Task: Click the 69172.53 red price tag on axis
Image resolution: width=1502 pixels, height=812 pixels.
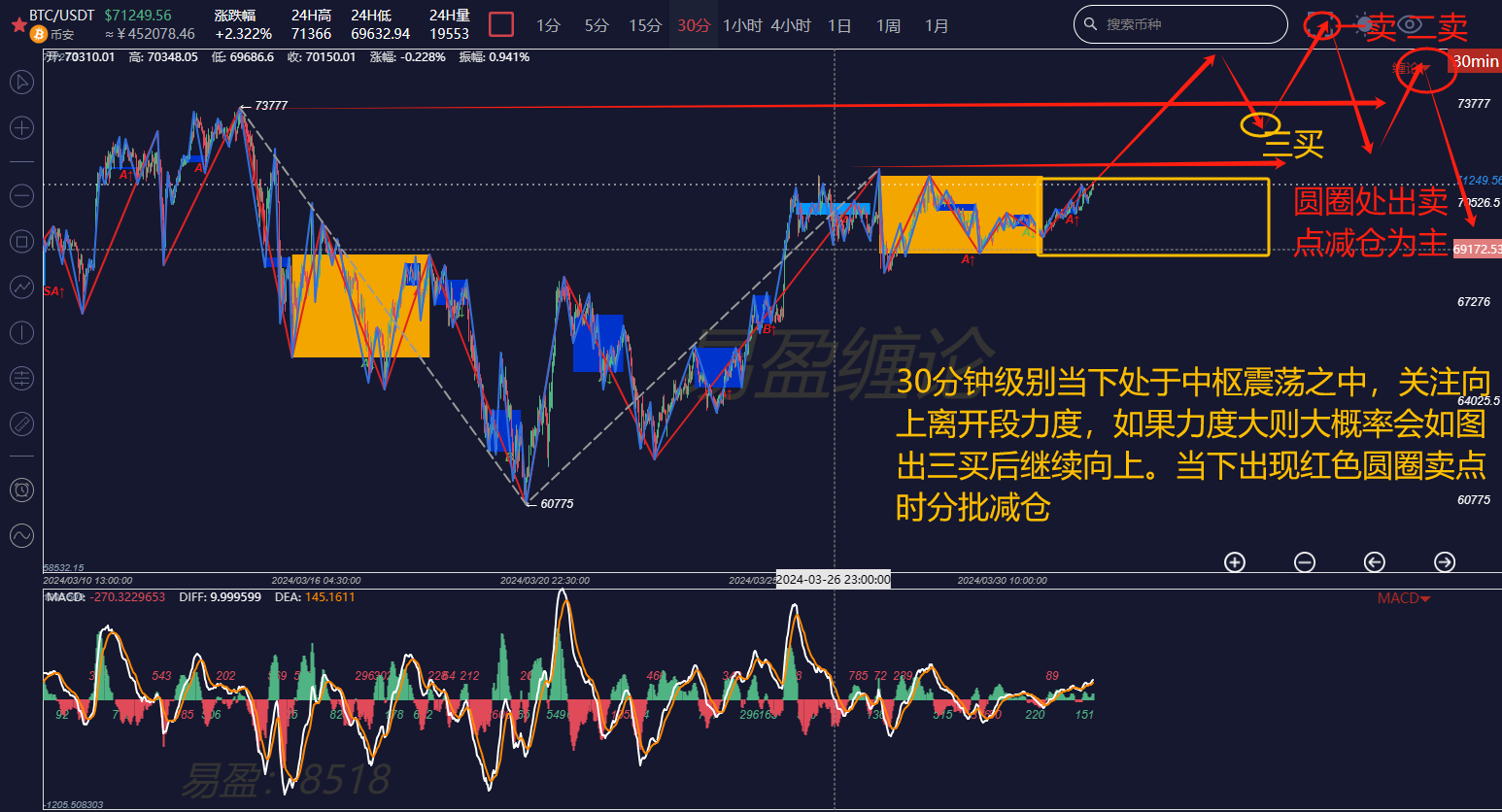Action: pyautogui.click(x=1477, y=250)
